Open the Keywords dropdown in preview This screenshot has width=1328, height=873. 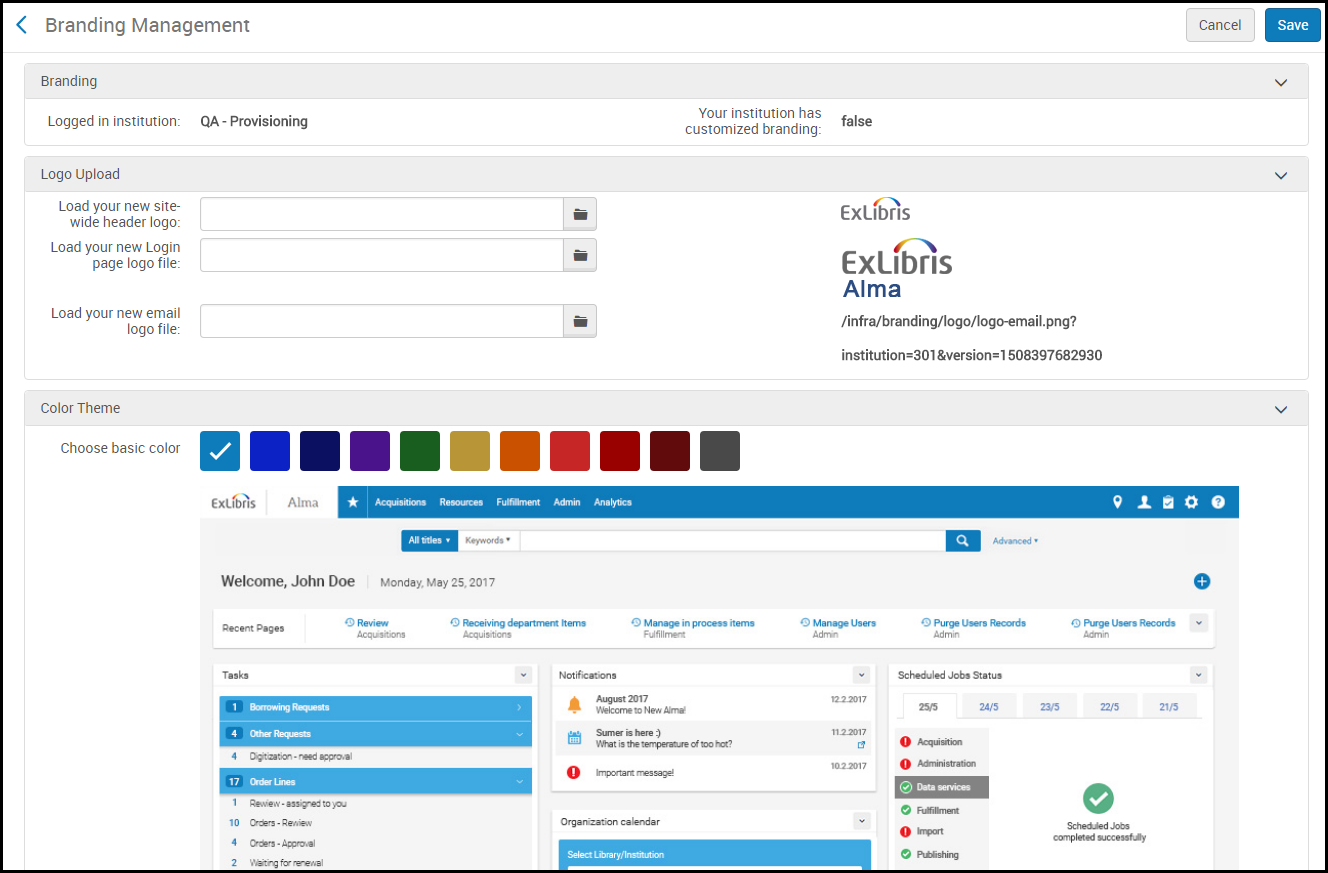pyautogui.click(x=488, y=541)
